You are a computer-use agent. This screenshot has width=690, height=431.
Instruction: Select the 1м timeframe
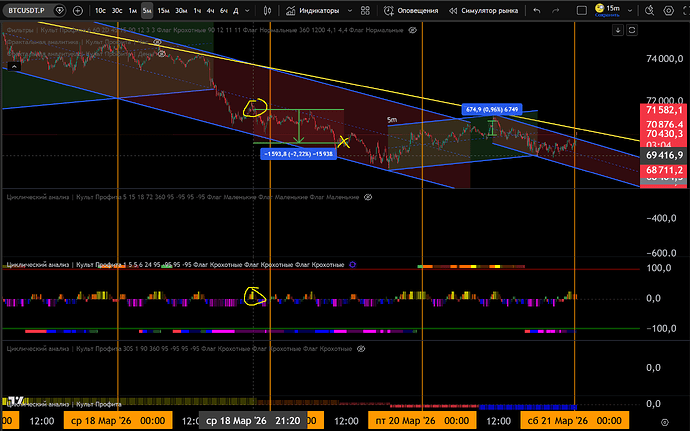(x=132, y=11)
